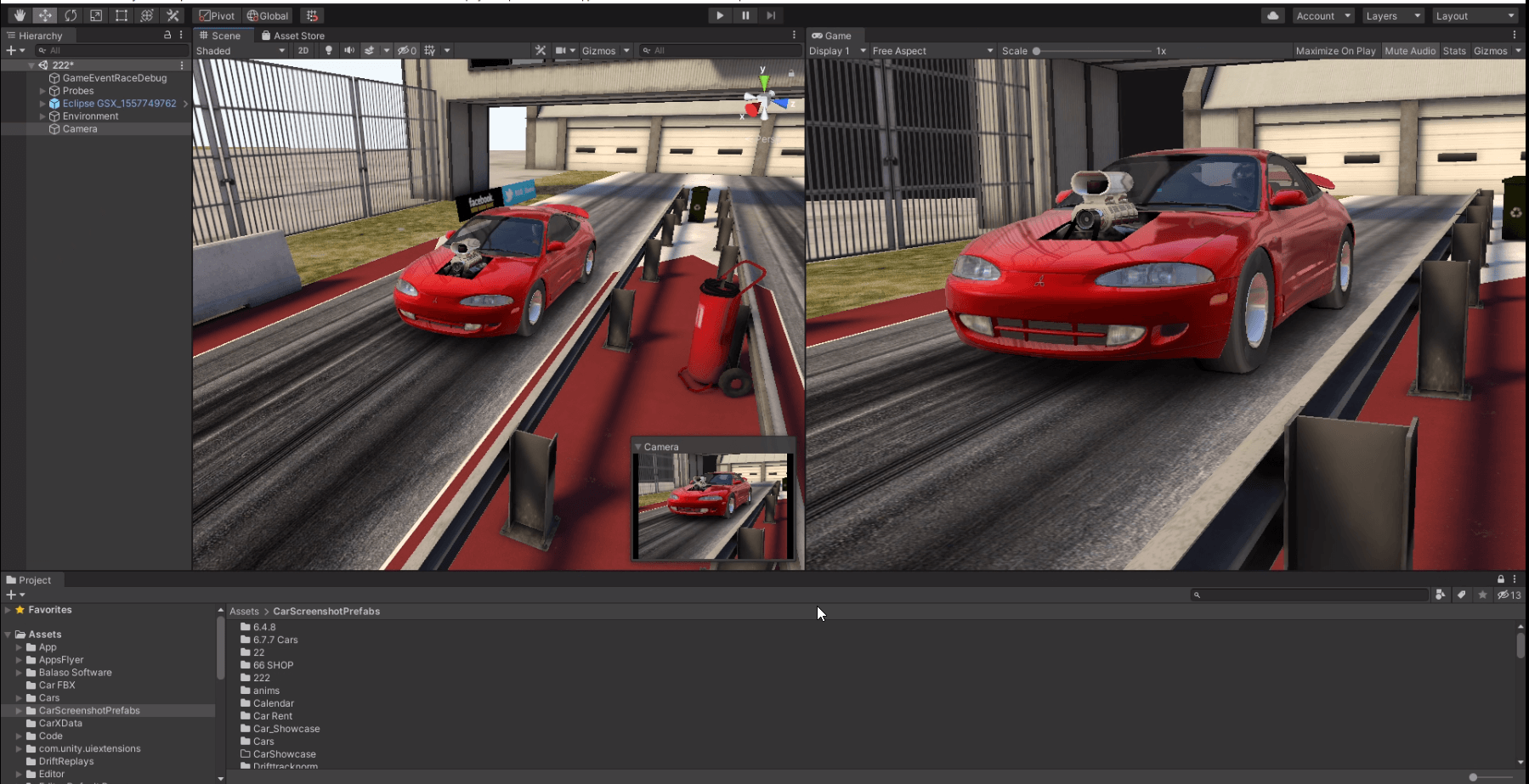Click the Stats button in Game view
Screen dimensions: 1529x784
pos(1454,51)
